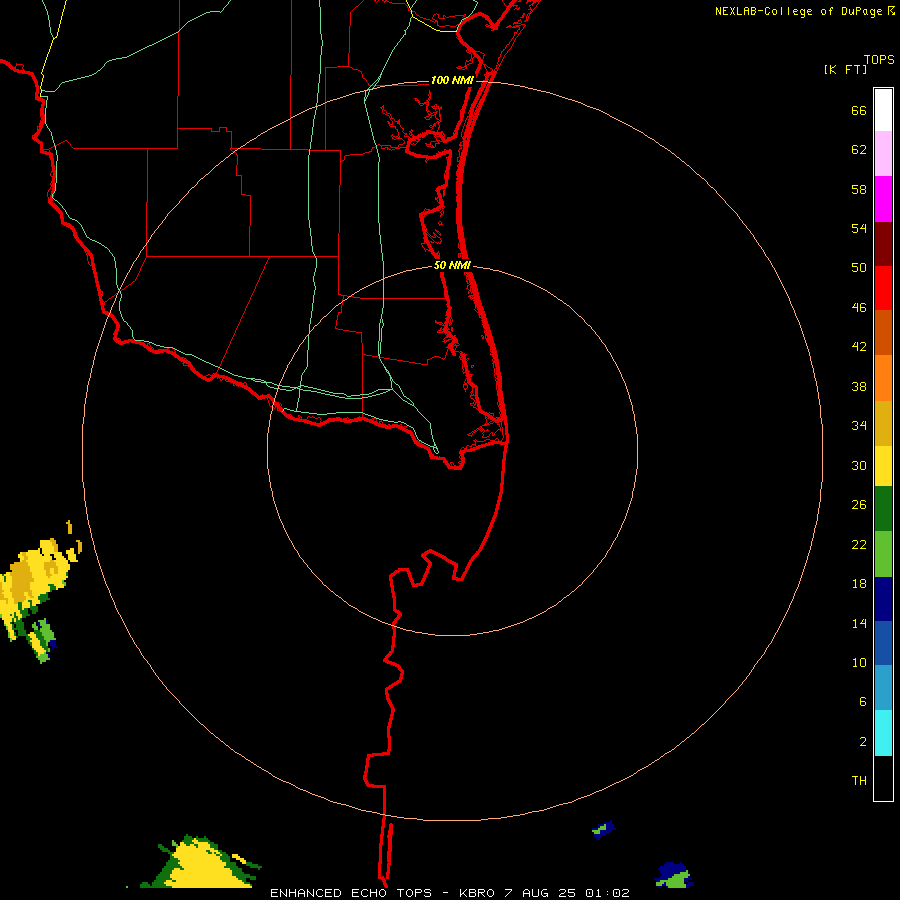Click the TOPS legend title

pos(879,60)
